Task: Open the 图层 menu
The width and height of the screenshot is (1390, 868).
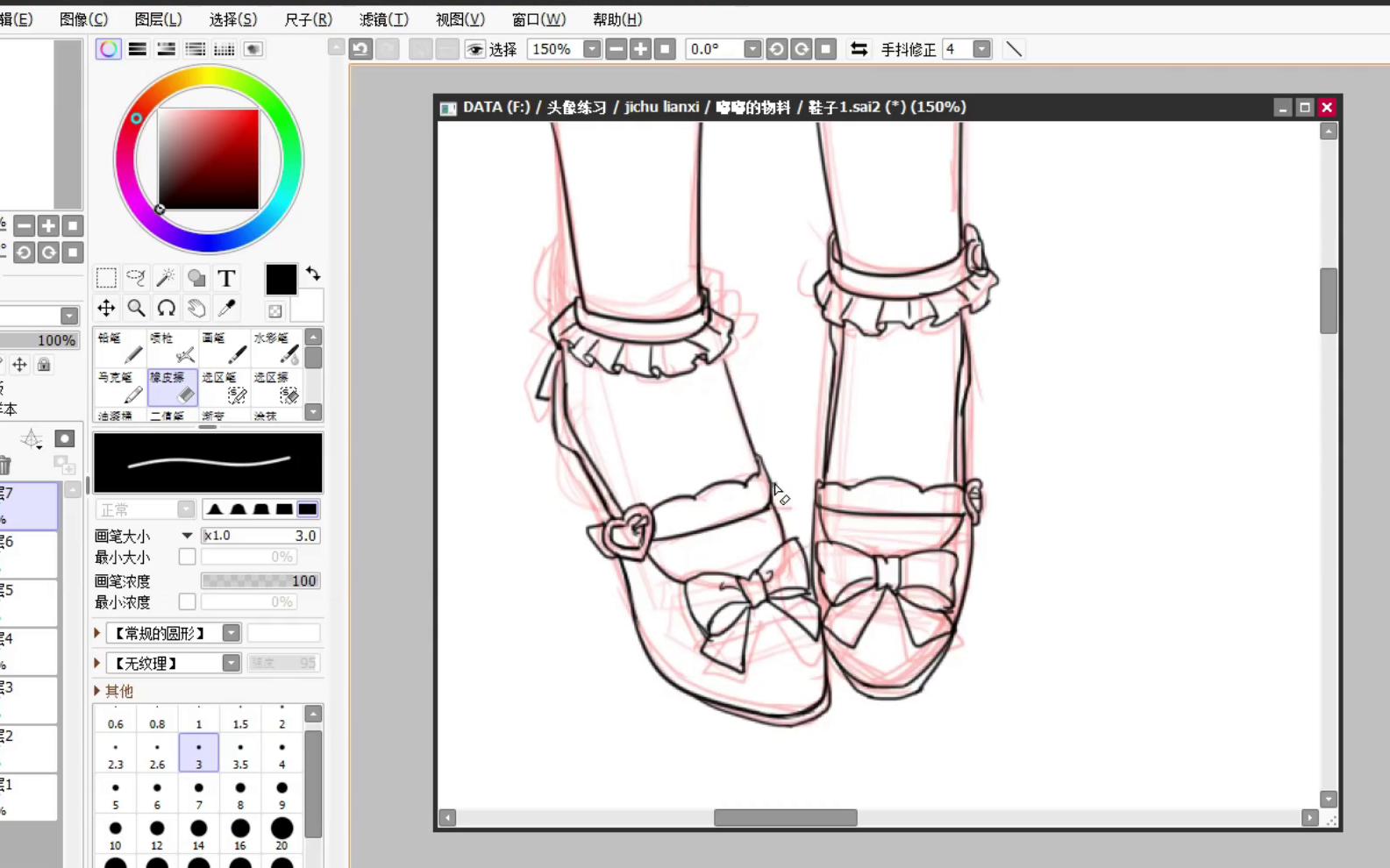Action: pos(159,19)
